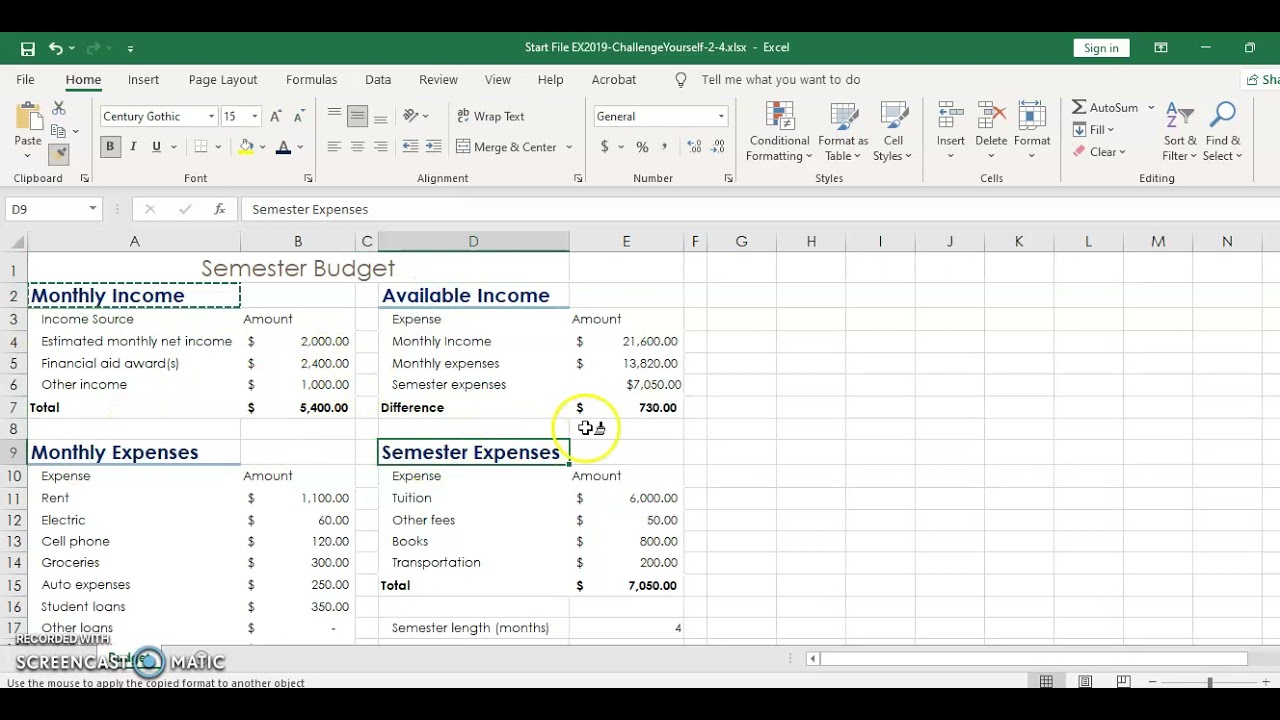Click Accounting Number Format dollar icon
1280x720 pixels.
tap(604, 147)
